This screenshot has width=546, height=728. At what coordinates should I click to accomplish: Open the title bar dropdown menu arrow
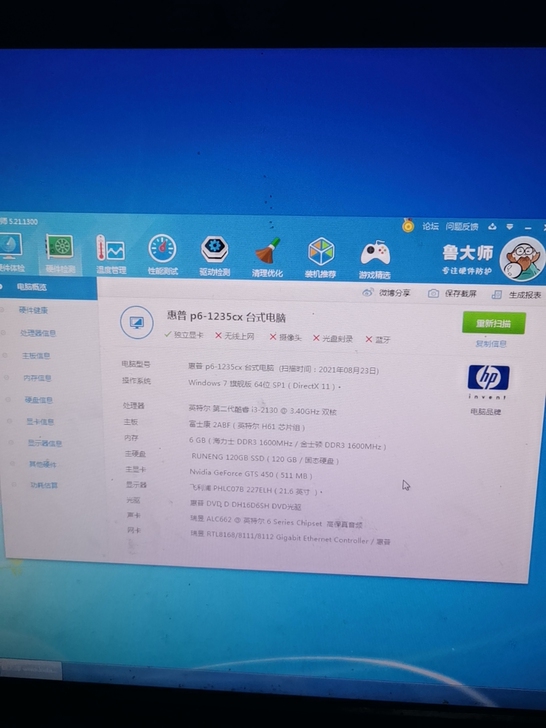tap(510, 227)
